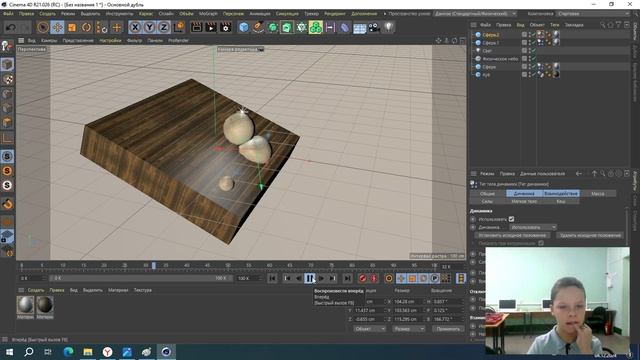Open the Динамика mode dropdown
This screenshot has height=360, width=640.
[533, 227]
